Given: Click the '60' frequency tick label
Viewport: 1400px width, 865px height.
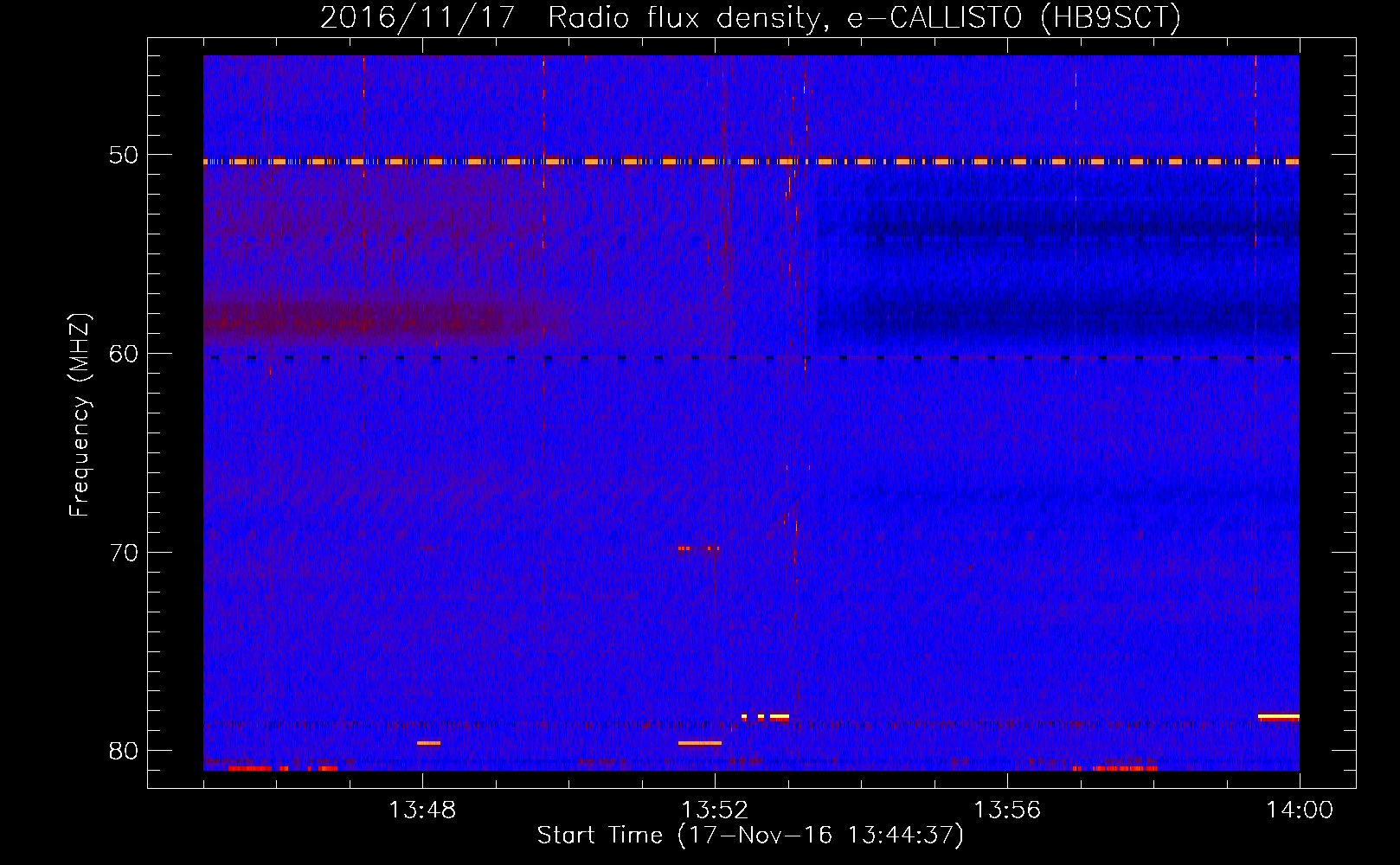Looking at the screenshot, I should click(x=122, y=354).
